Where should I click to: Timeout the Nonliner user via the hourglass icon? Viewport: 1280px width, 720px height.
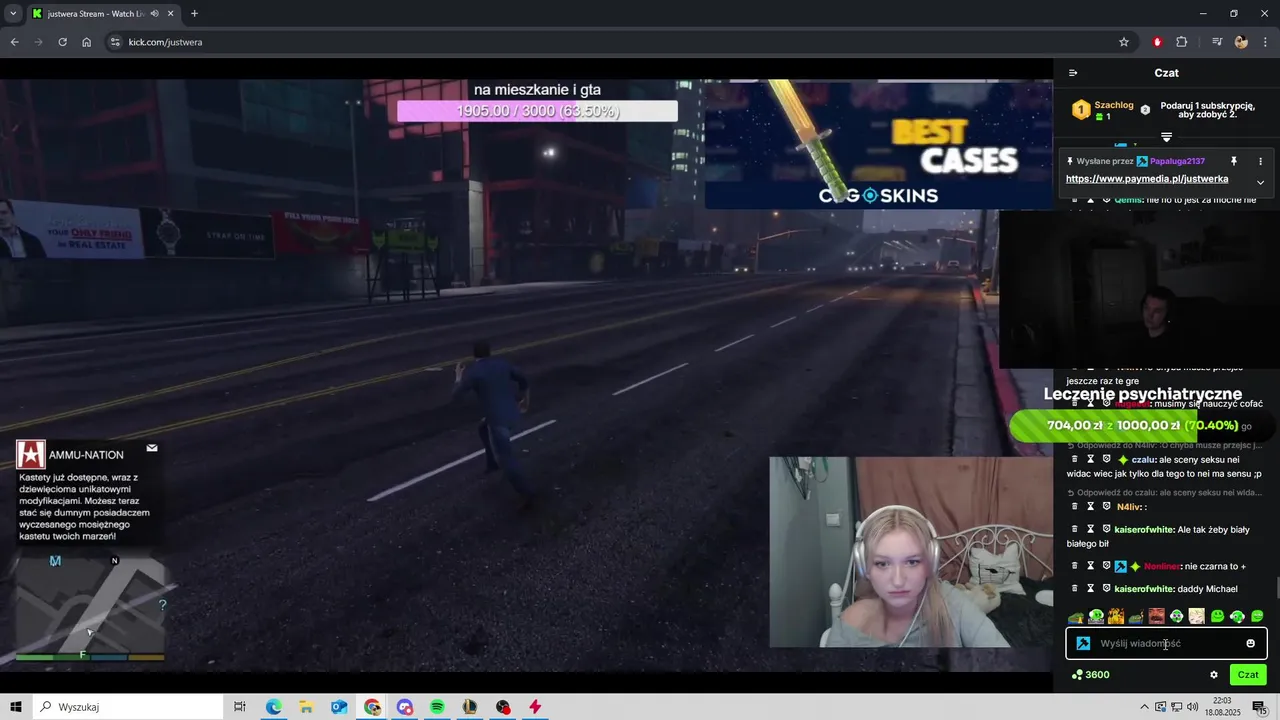pyautogui.click(x=1091, y=566)
